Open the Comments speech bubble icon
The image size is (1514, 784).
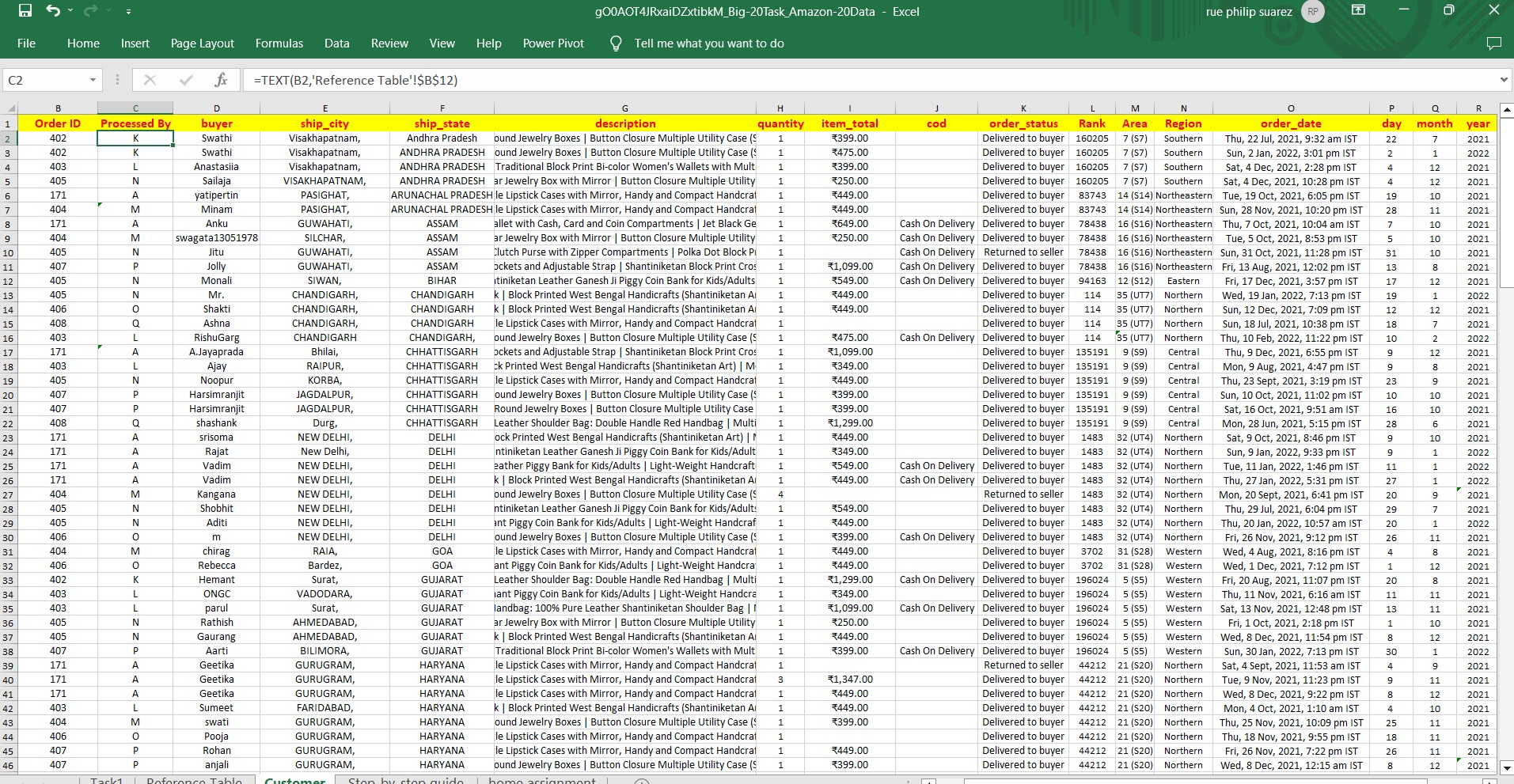tap(1493, 44)
